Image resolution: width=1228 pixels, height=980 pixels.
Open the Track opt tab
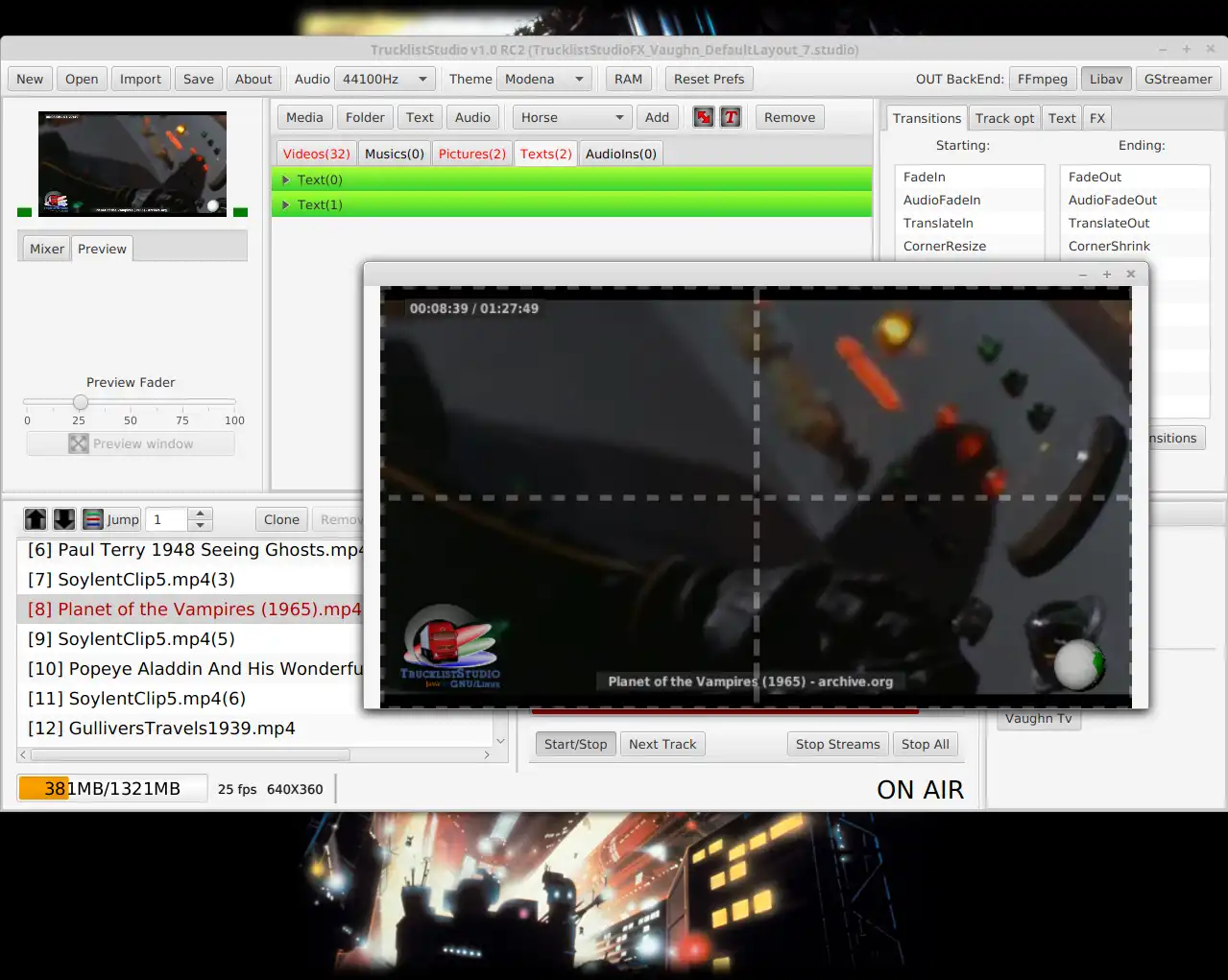pyautogui.click(x=1005, y=118)
